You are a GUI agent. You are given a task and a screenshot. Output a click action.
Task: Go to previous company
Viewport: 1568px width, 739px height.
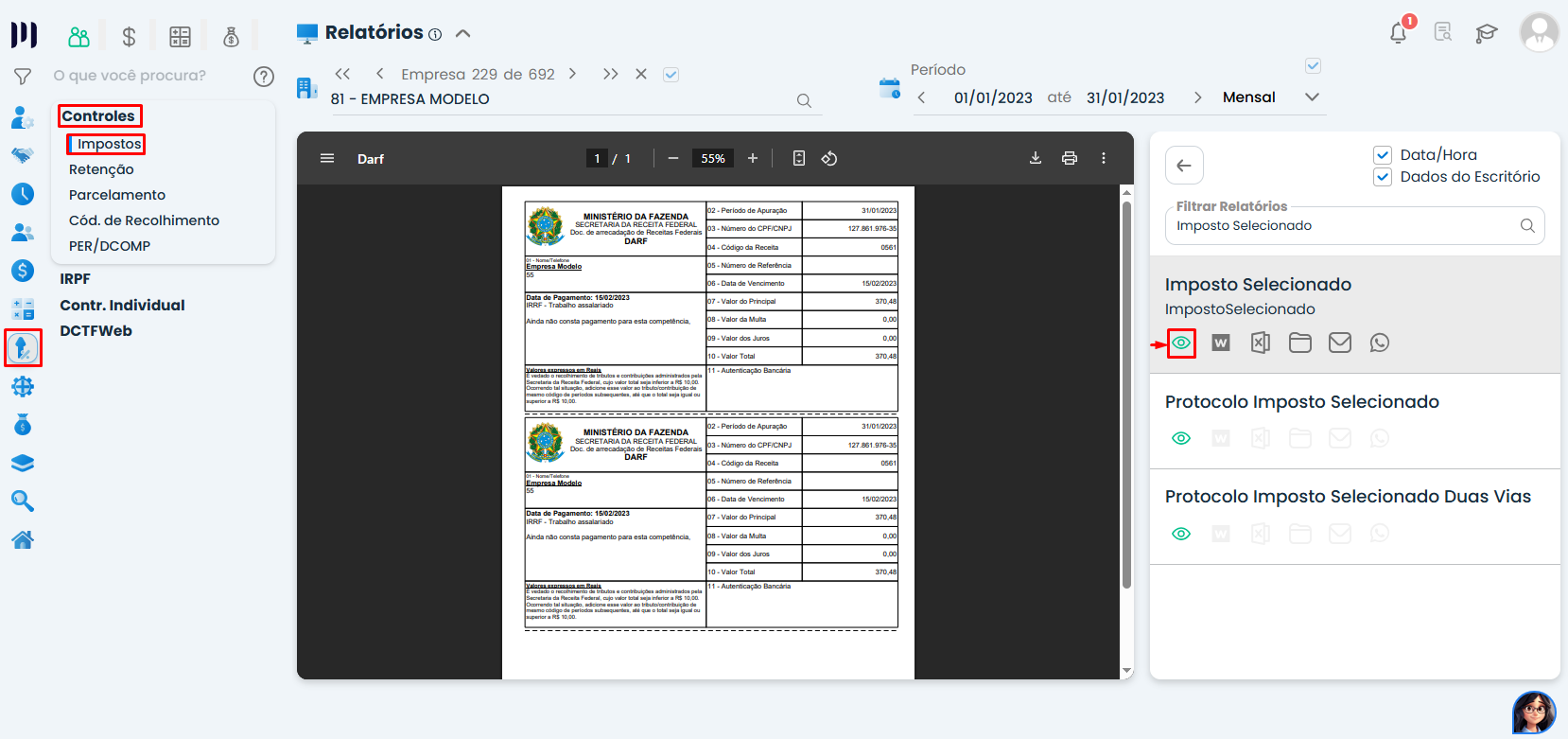coord(379,74)
